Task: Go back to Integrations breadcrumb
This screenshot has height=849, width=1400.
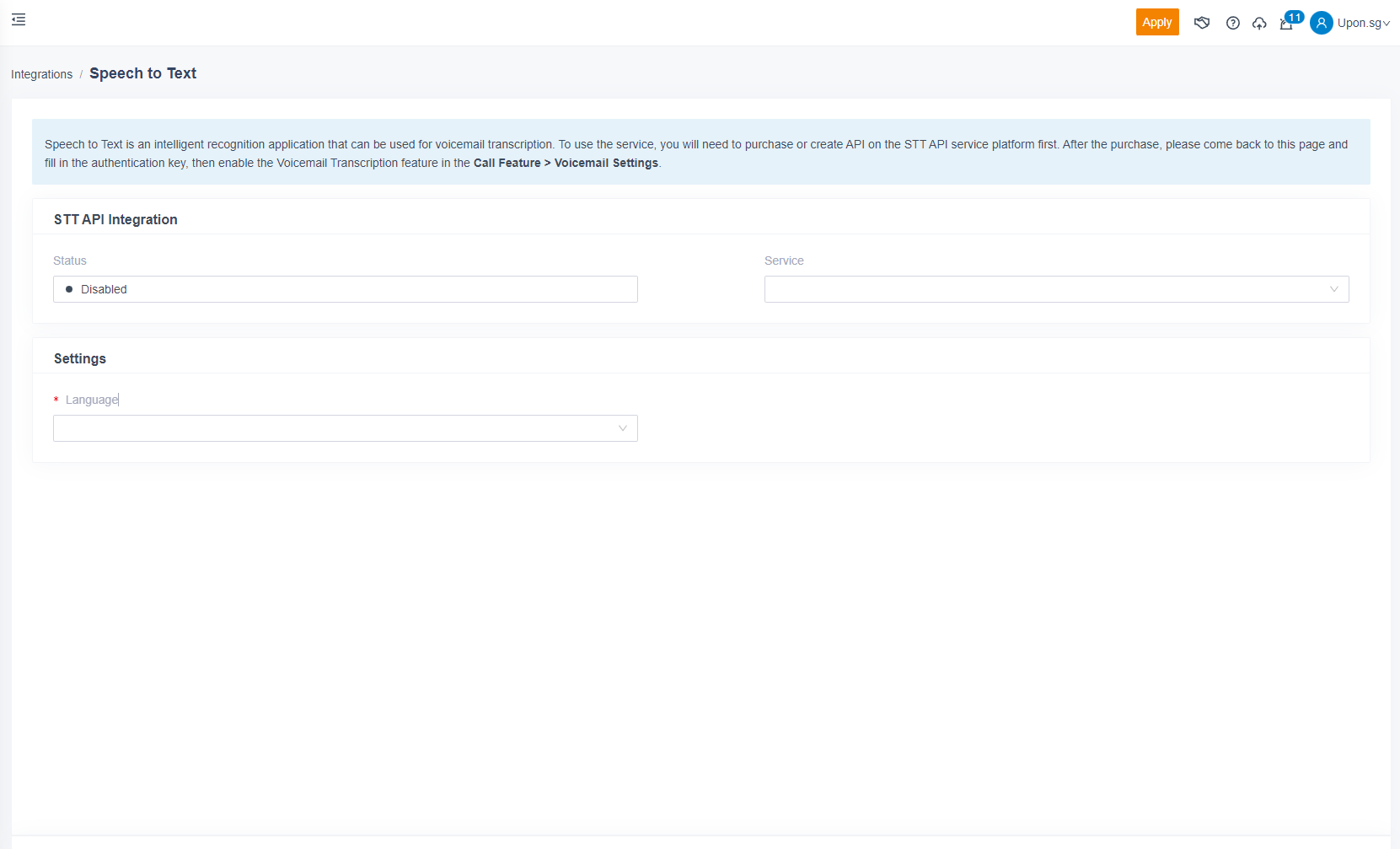Action: pyautogui.click(x=41, y=74)
